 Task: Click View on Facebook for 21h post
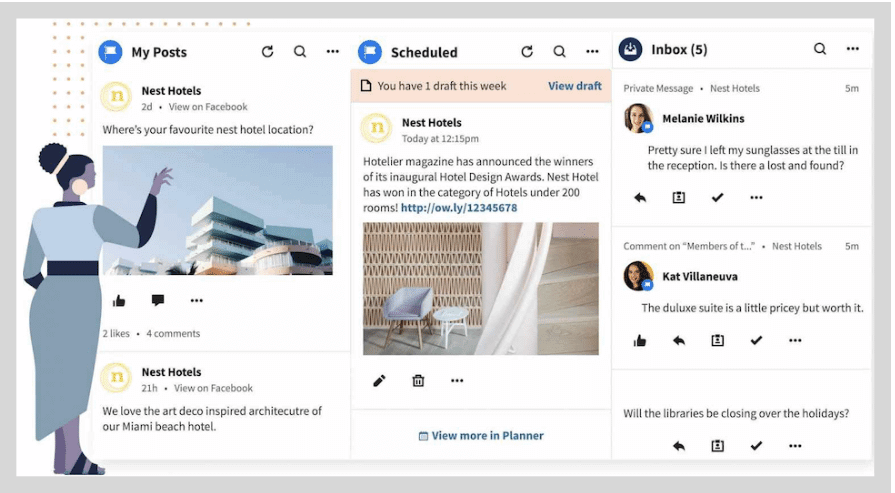tap(213, 388)
